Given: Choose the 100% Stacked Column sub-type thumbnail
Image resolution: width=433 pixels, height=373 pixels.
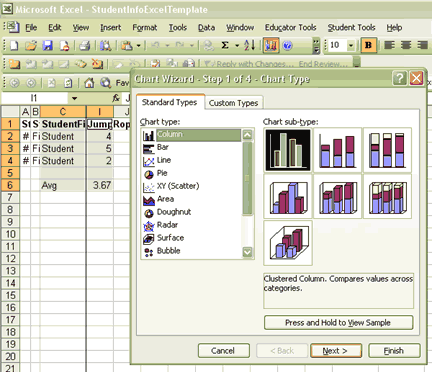Looking at the screenshot, I should coord(387,150).
